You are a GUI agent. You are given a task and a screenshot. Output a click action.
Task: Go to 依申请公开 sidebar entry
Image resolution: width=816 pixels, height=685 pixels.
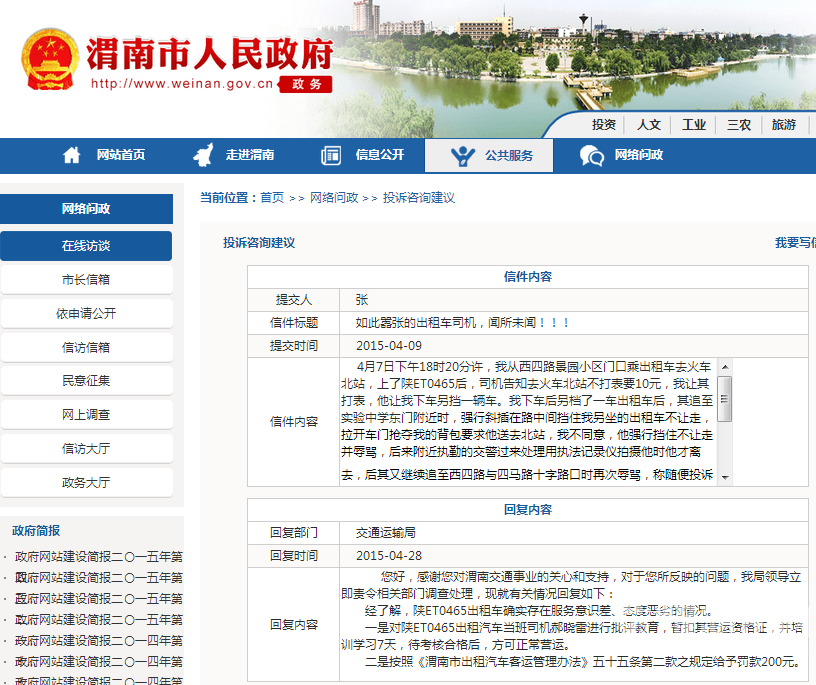(x=86, y=314)
